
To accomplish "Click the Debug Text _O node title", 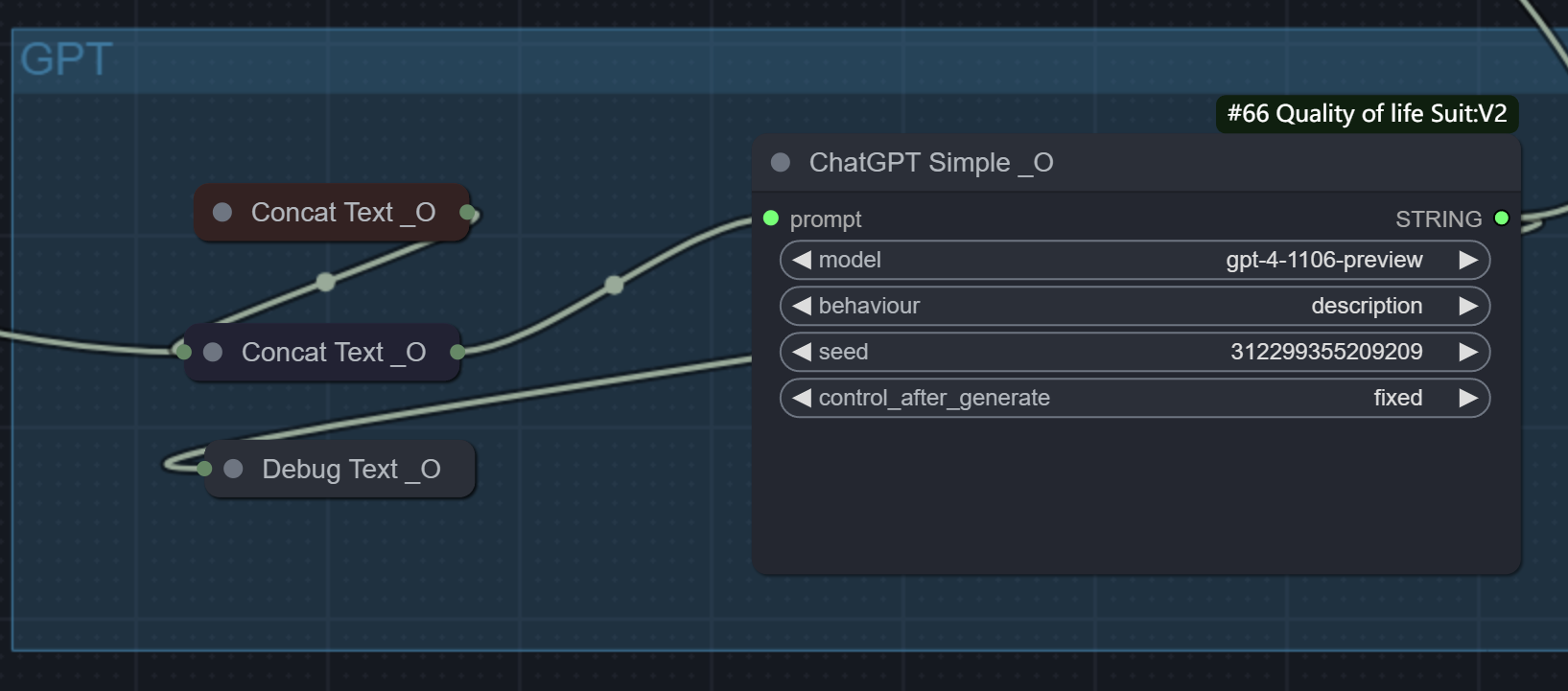I will [351, 470].
